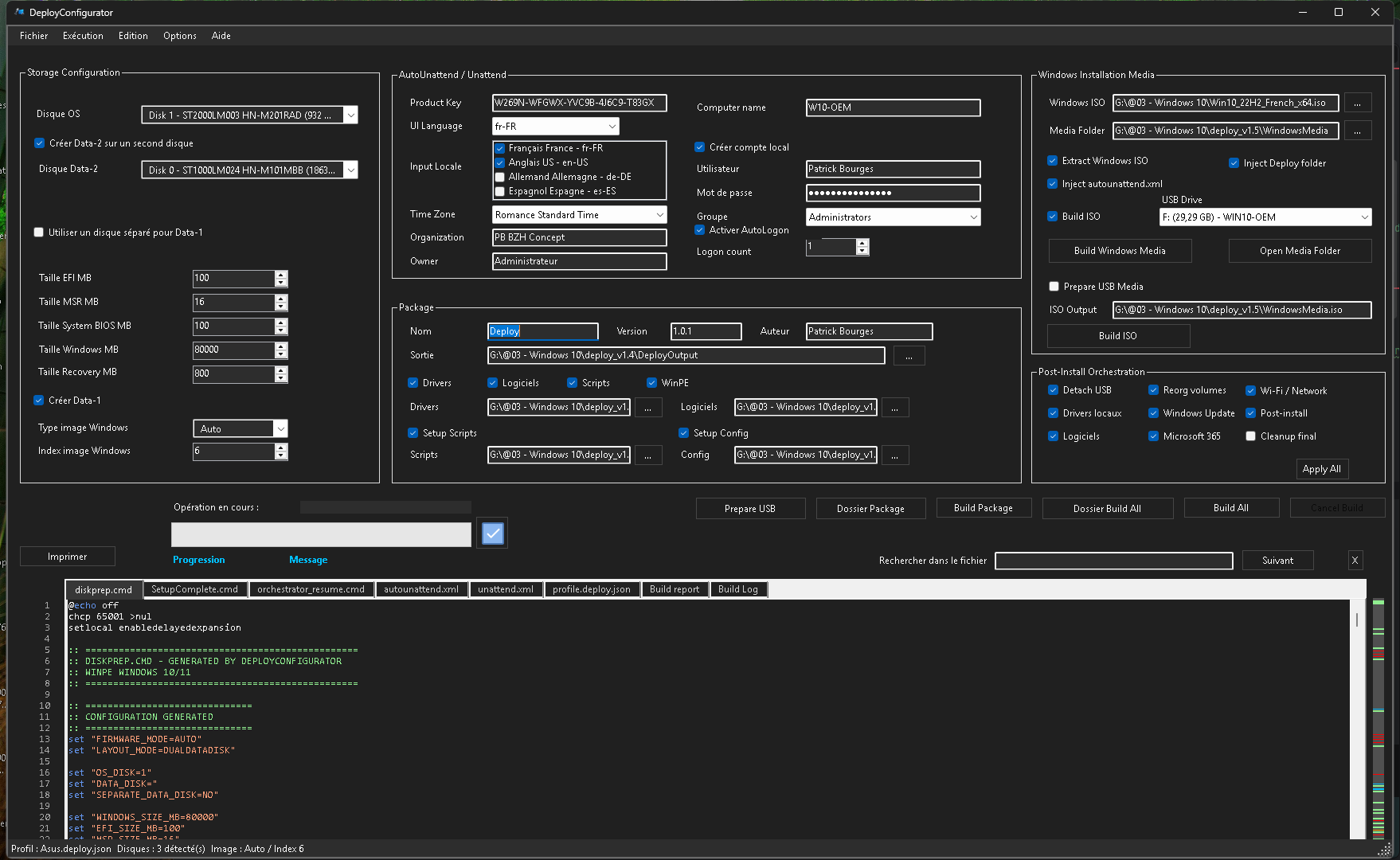Click Apply All button
The image size is (1400, 860).
pos(1322,470)
